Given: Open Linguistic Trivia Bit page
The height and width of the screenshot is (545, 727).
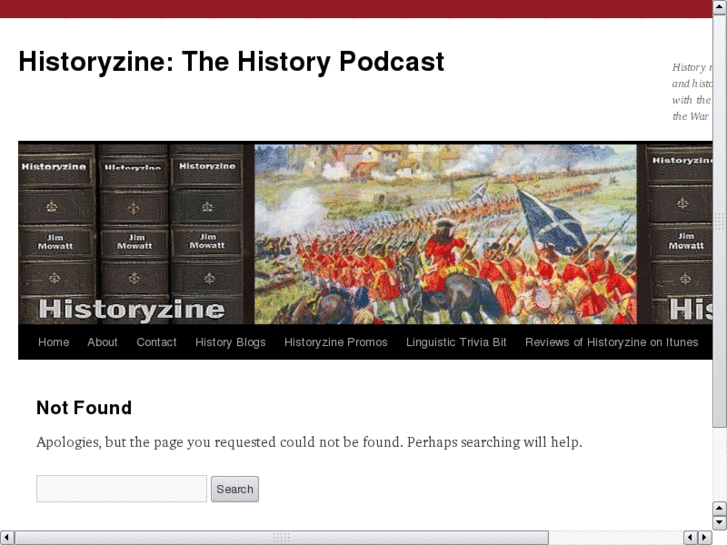Looking at the screenshot, I should 456,342.
